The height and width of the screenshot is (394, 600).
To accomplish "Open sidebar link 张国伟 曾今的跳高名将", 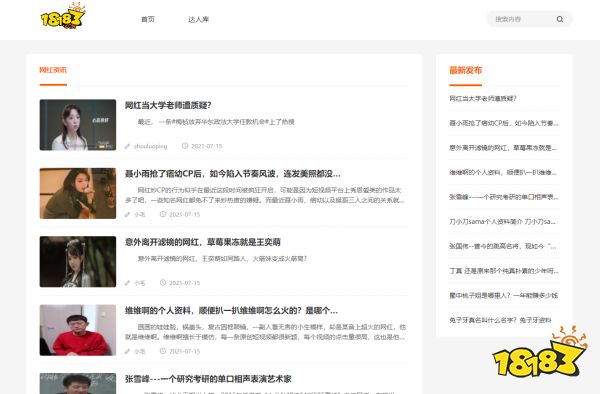I will [x=502, y=246].
